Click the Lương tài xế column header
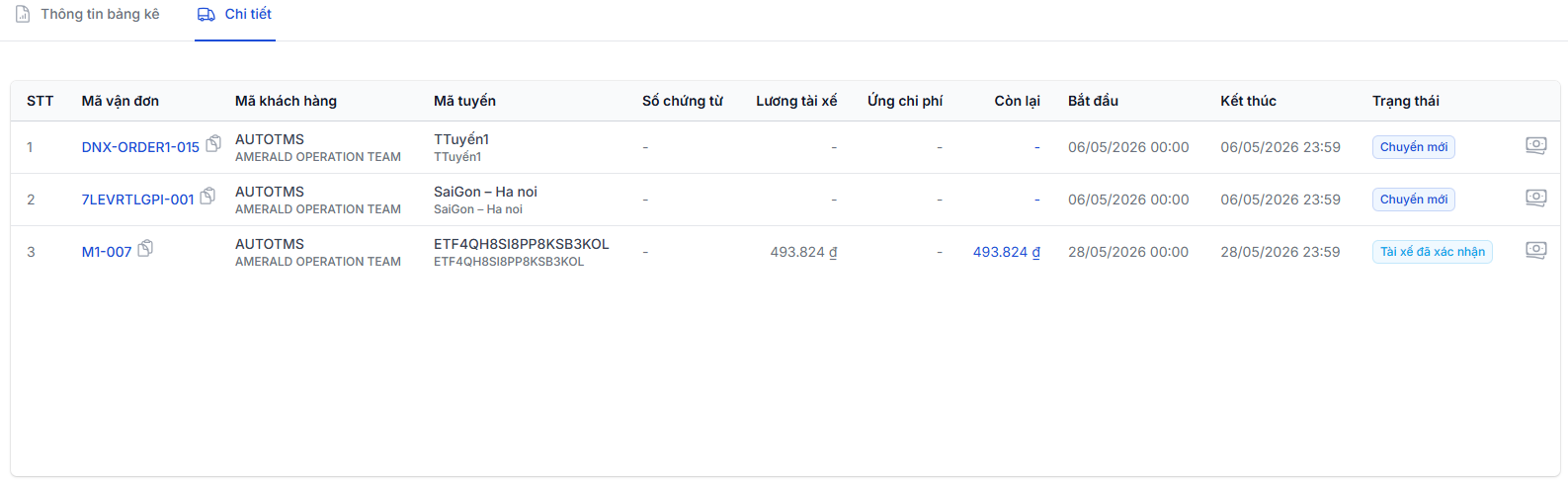Viewport: 1568px width, 482px height. (x=796, y=101)
